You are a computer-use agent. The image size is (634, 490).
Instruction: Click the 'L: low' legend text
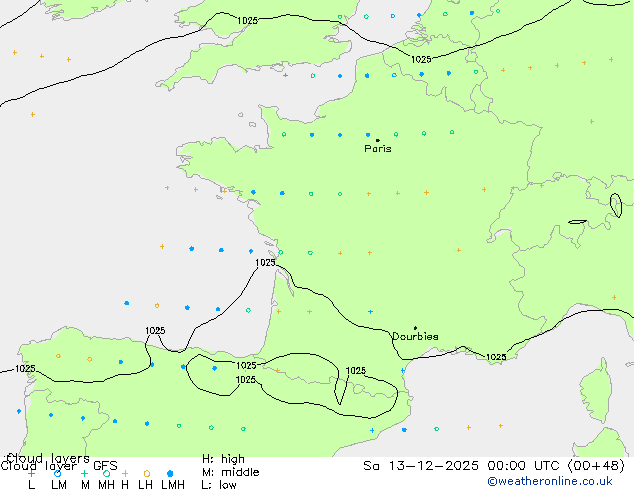pyautogui.click(x=219, y=485)
